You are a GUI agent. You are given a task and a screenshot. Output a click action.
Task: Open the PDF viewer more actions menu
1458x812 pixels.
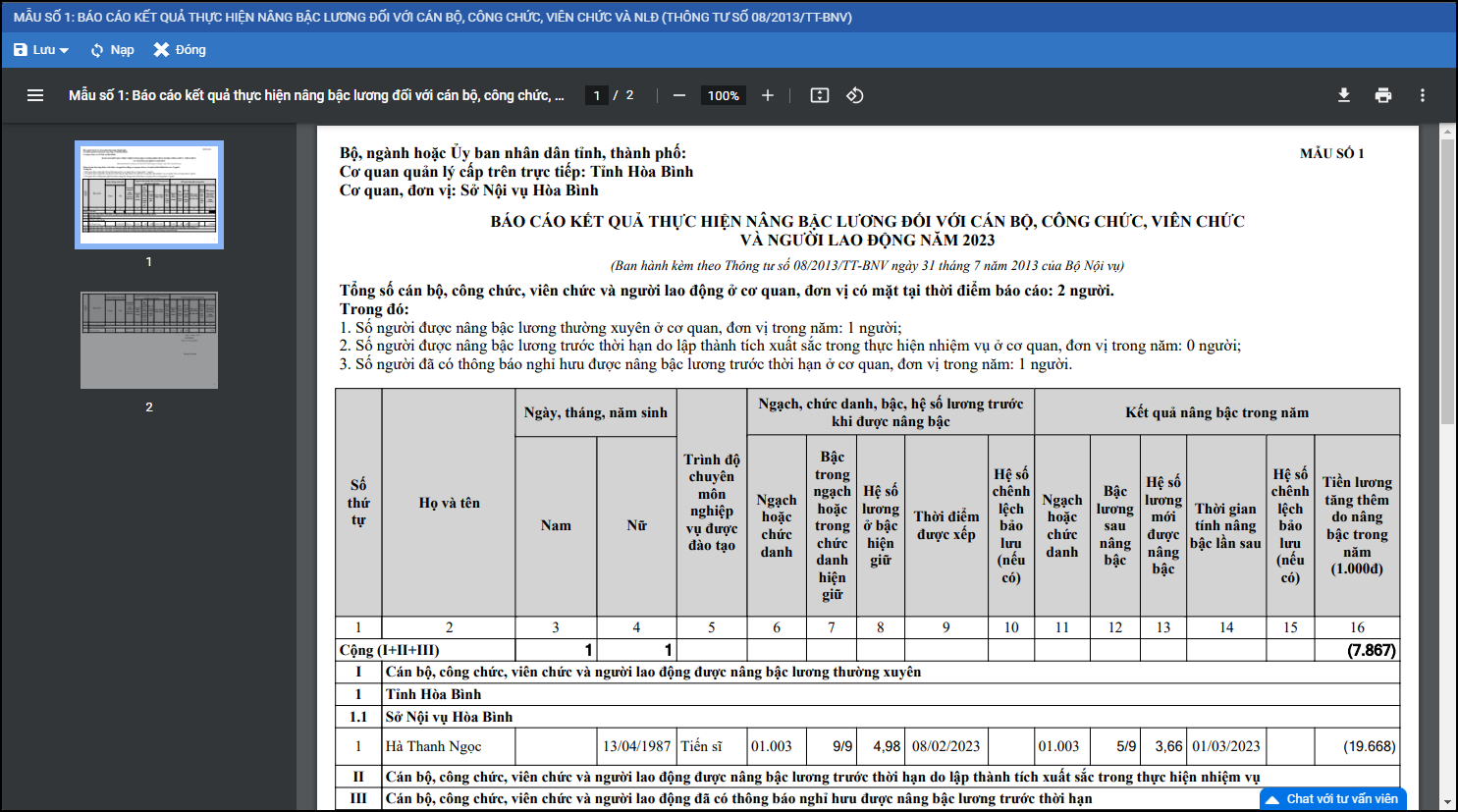tap(1422, 95)
